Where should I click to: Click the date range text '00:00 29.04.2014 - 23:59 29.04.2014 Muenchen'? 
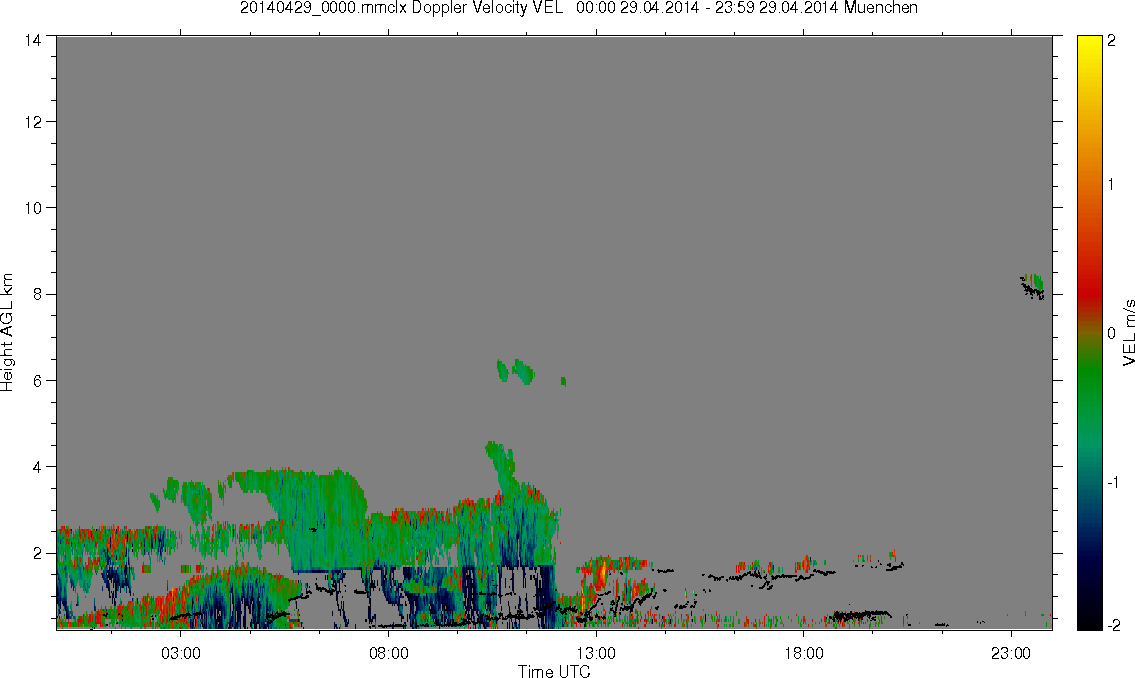coord(747,8)
